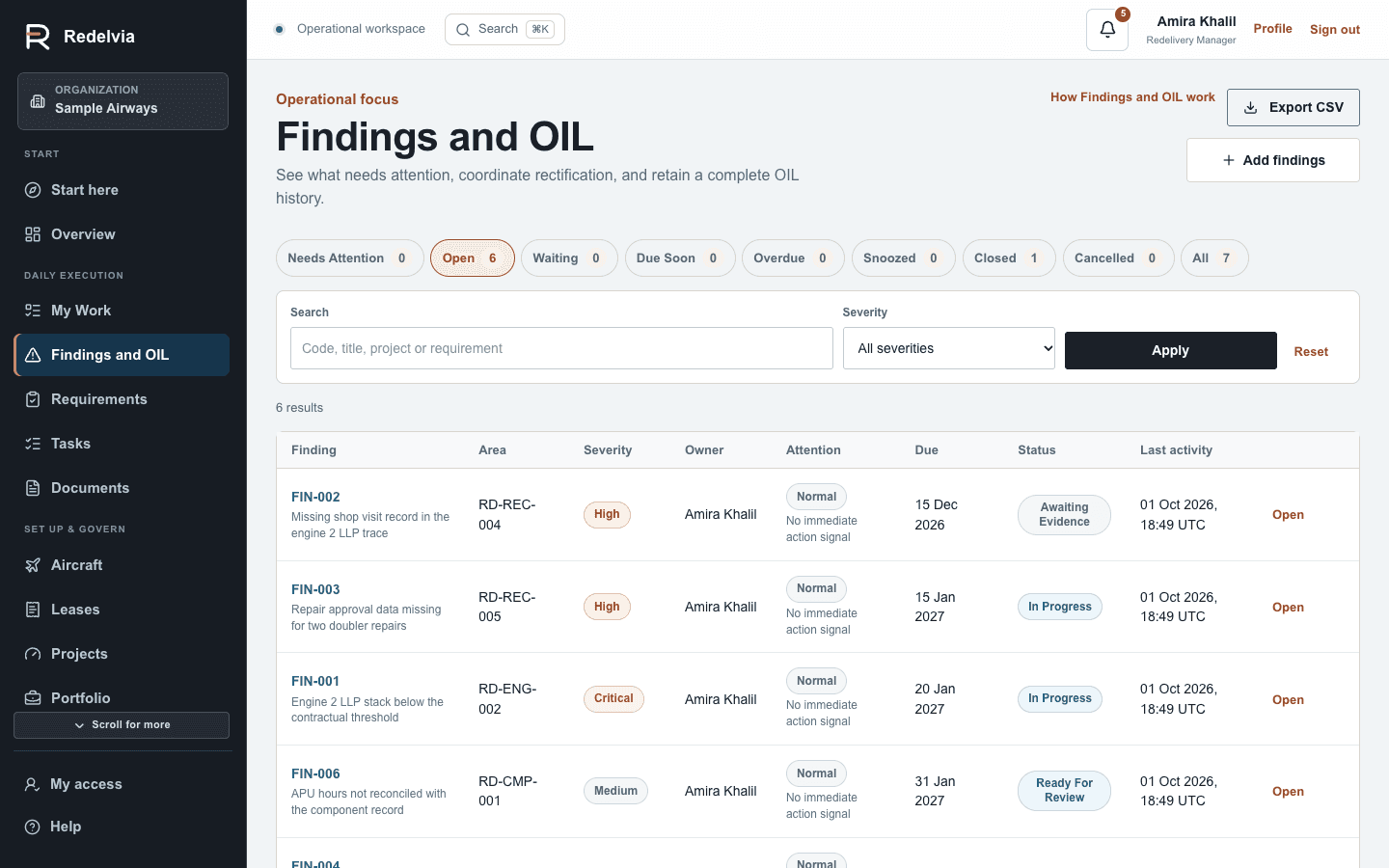Screen dimensions: 1389x868
Task: Open the How Findings and OIL work link
Action: (x=1132, y=97)
